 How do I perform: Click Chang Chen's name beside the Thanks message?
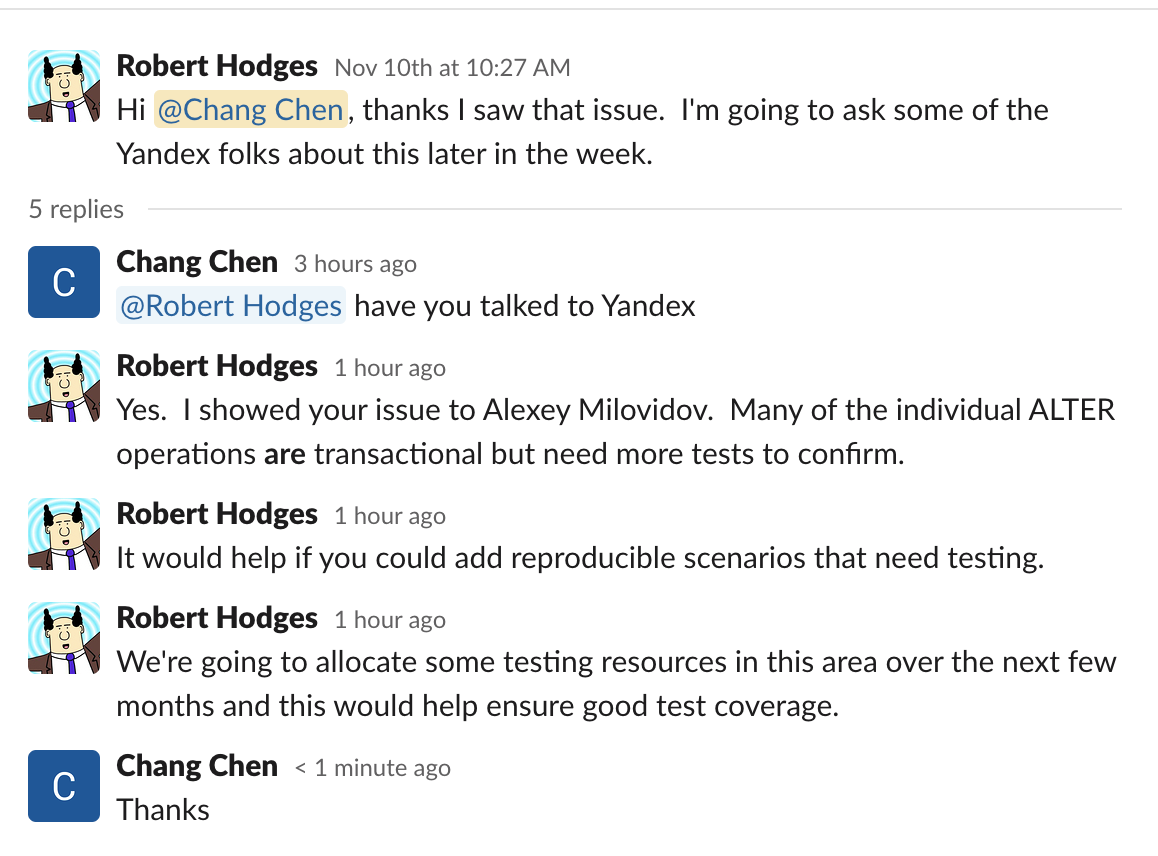(x=197, y=766)
